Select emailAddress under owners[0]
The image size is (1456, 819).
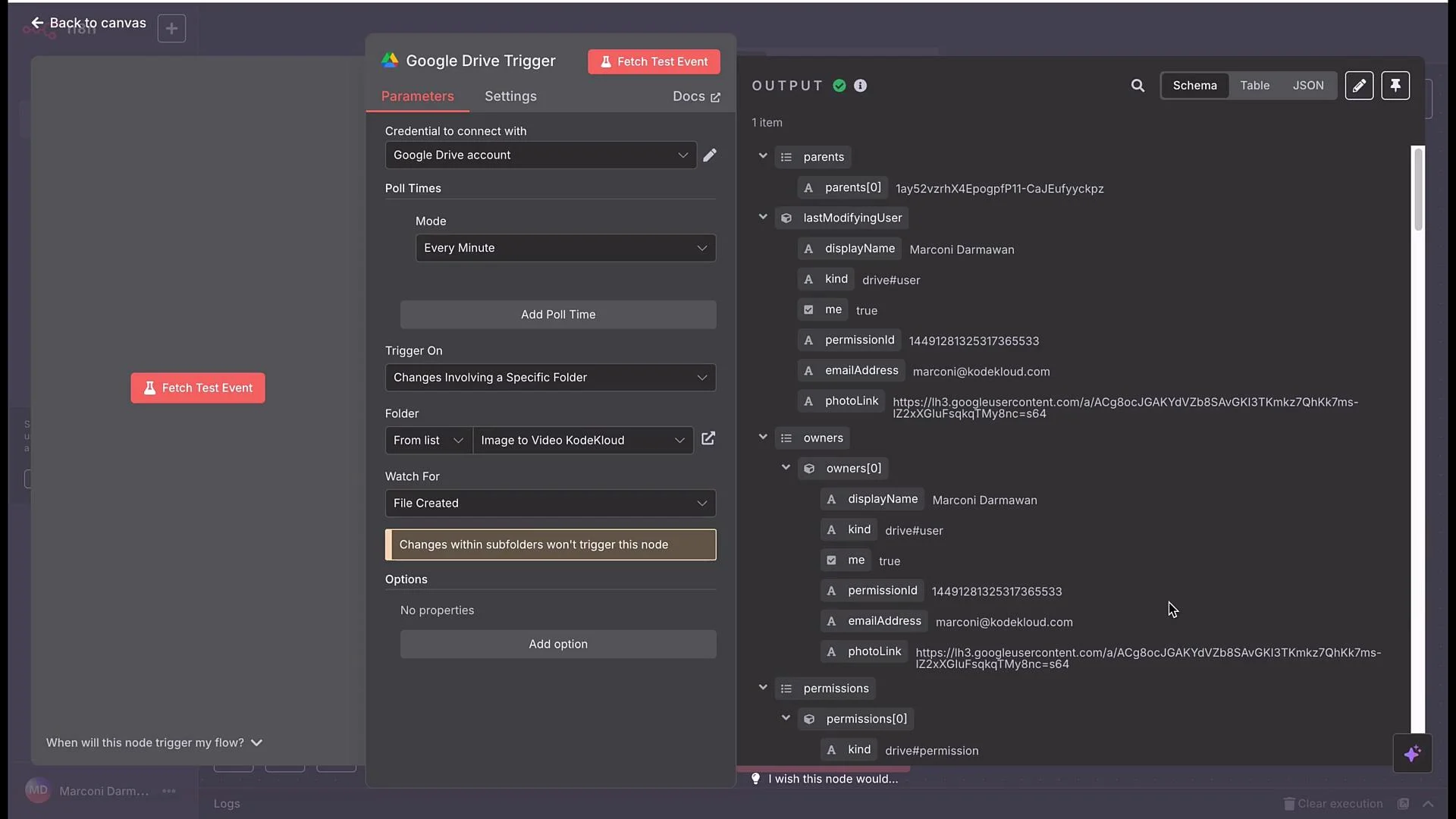pos(874,620)
